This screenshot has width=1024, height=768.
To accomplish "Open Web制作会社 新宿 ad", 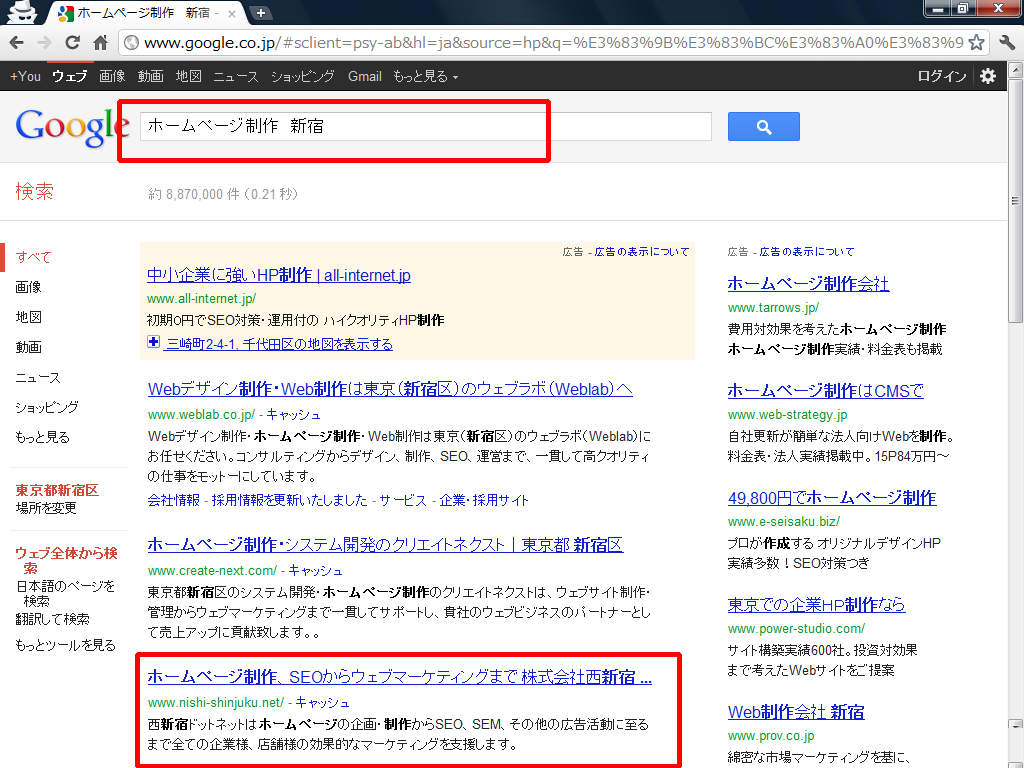I will tap(796, 712).
